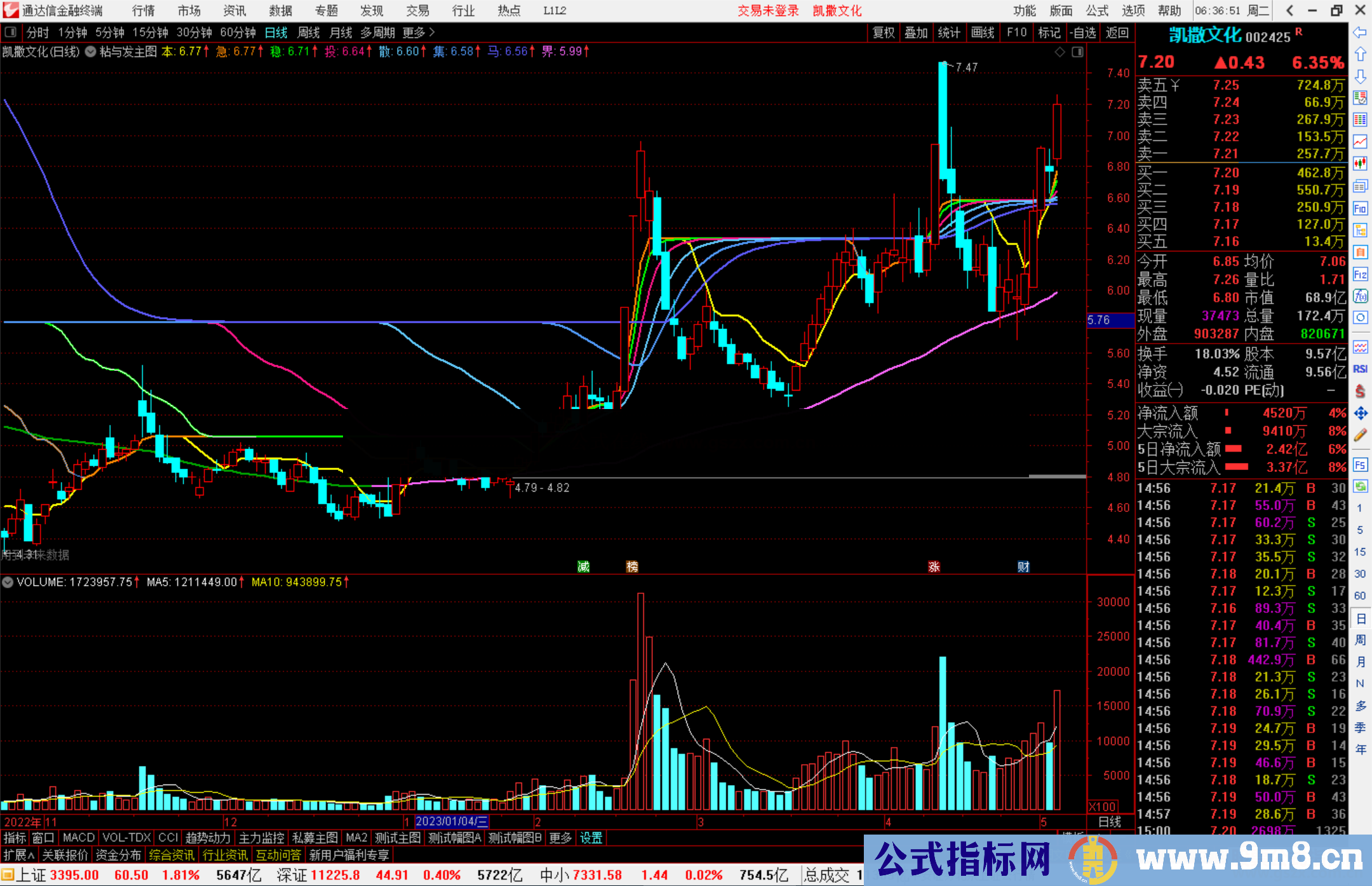
Task: Toggle the round marker next to VOLUME label
Action: click(8, 582)
